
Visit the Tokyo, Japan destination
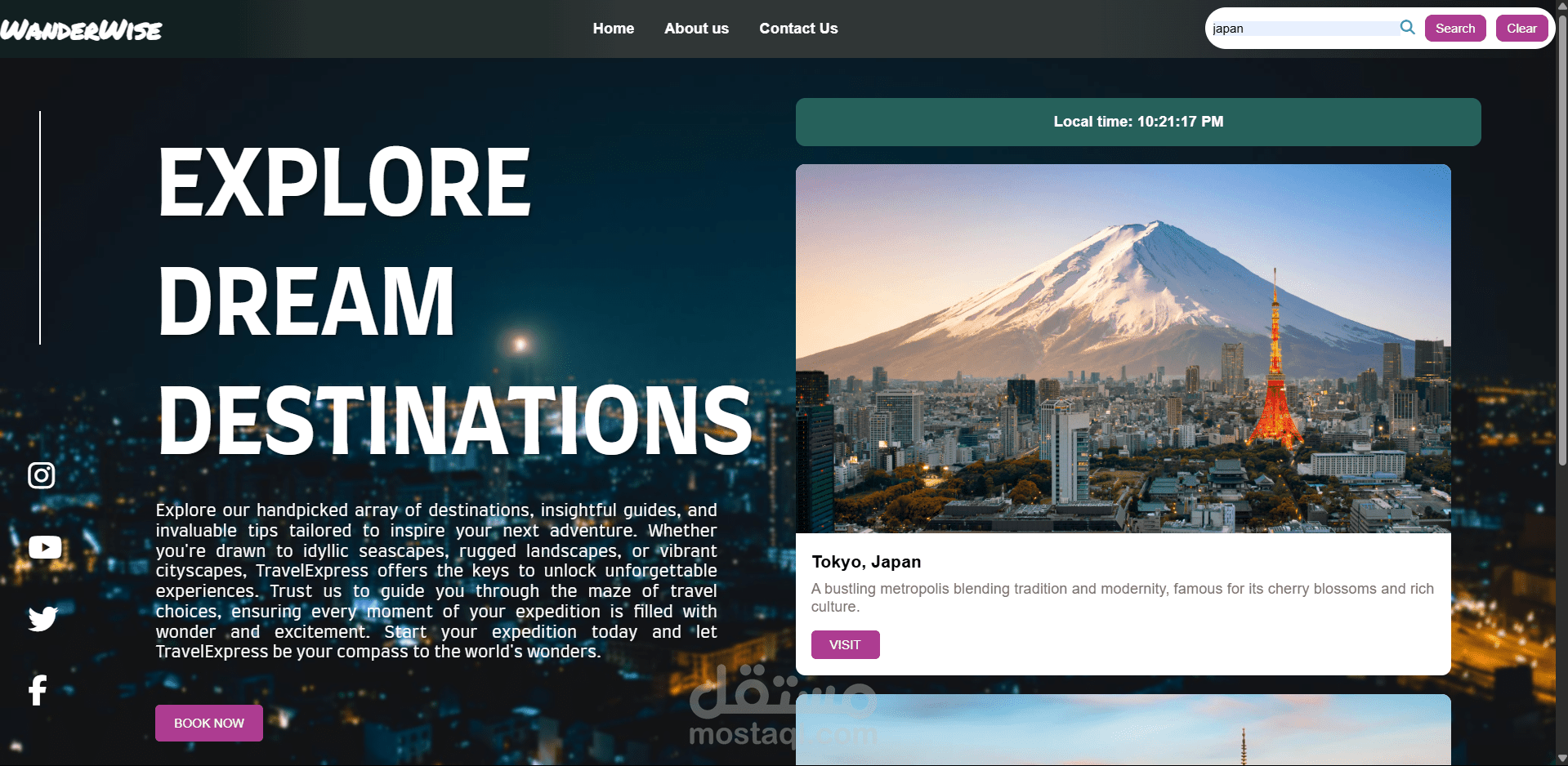[845, 644]
